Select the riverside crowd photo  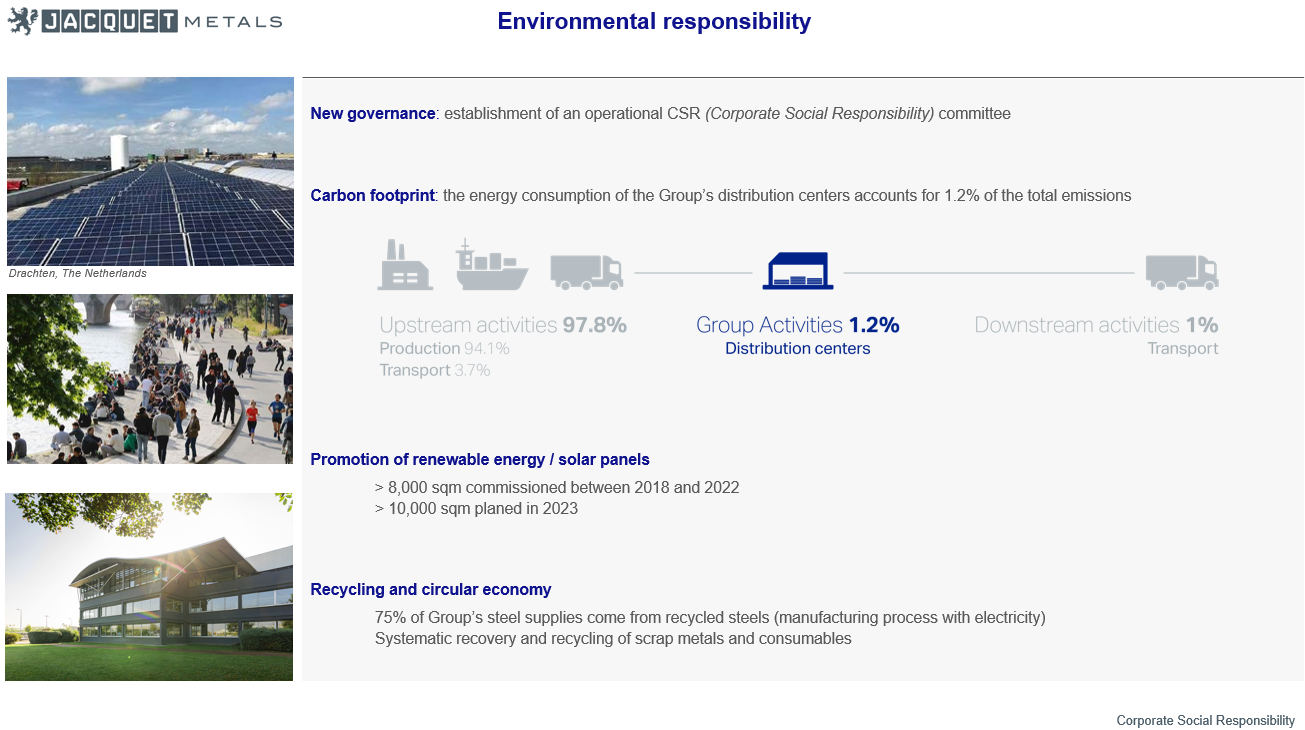click(x=150, y=379)
